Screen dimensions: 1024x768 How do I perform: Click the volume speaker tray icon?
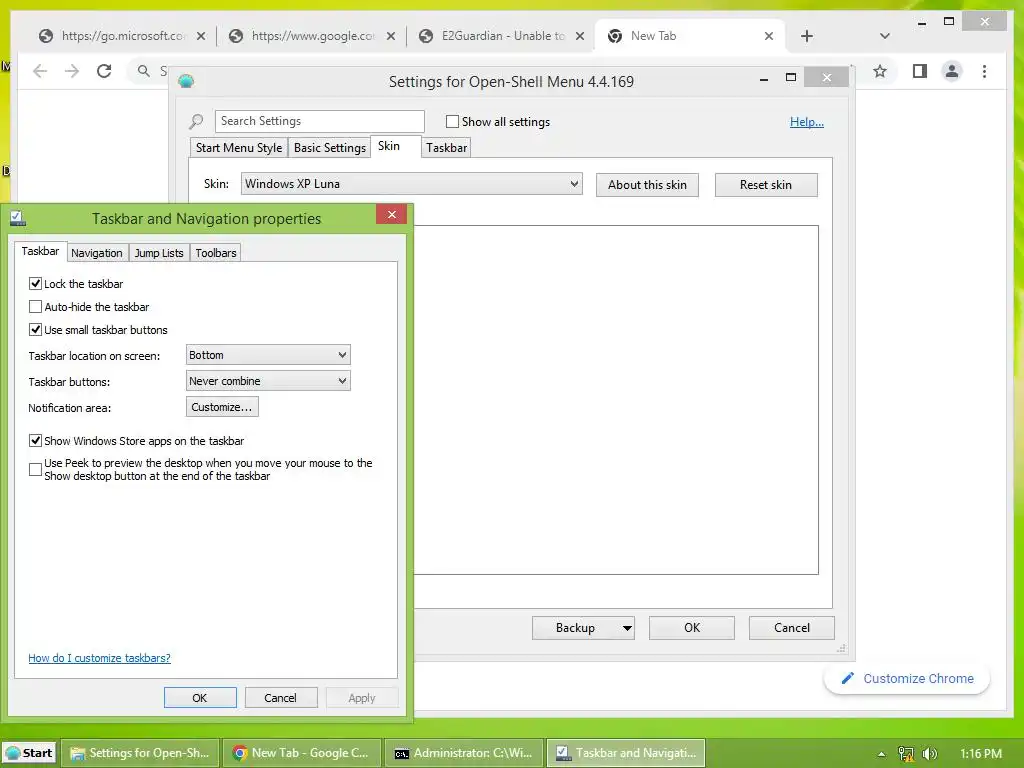tap(930, 754)
